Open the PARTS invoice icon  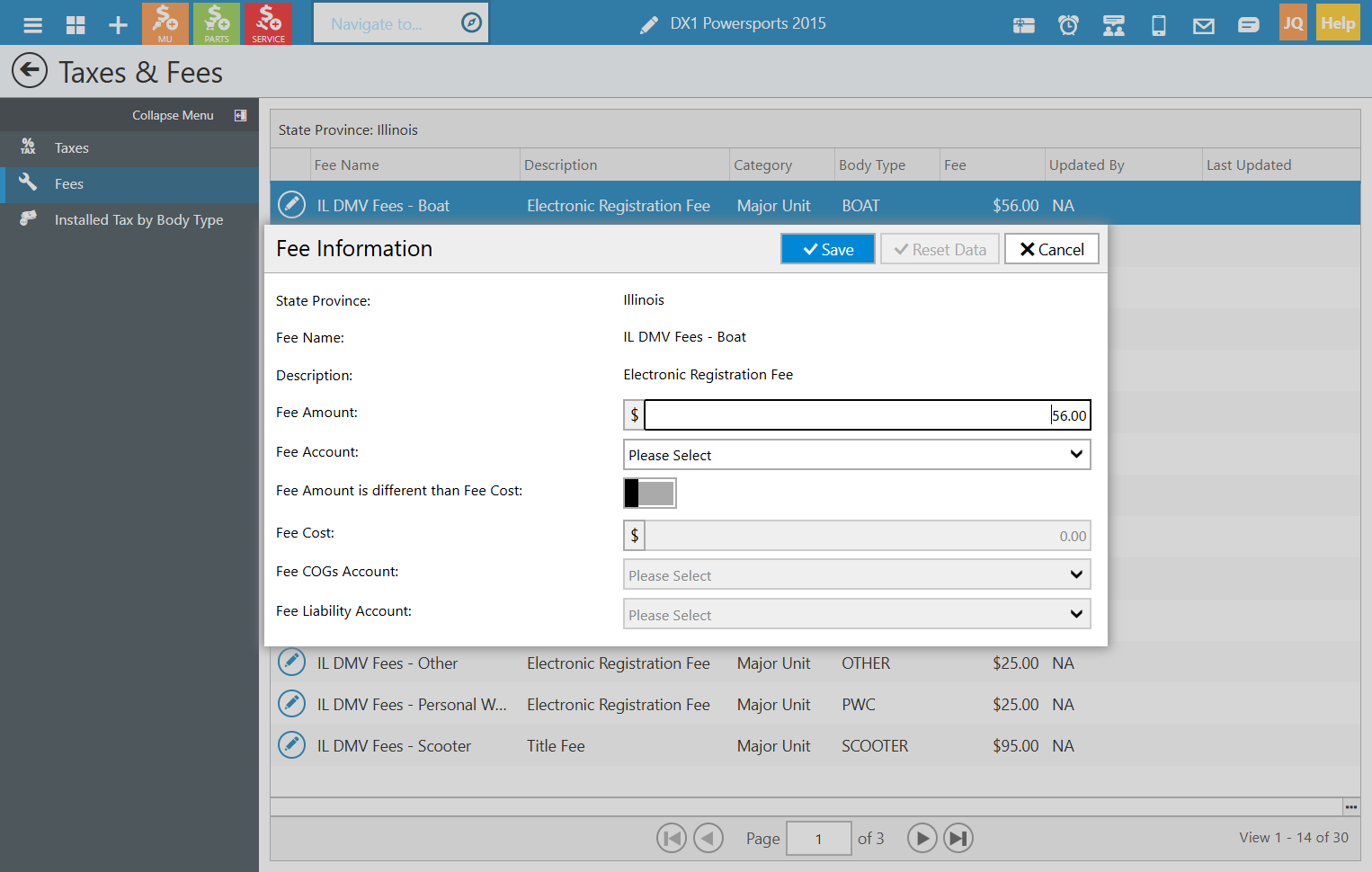(x=217, y=23)
